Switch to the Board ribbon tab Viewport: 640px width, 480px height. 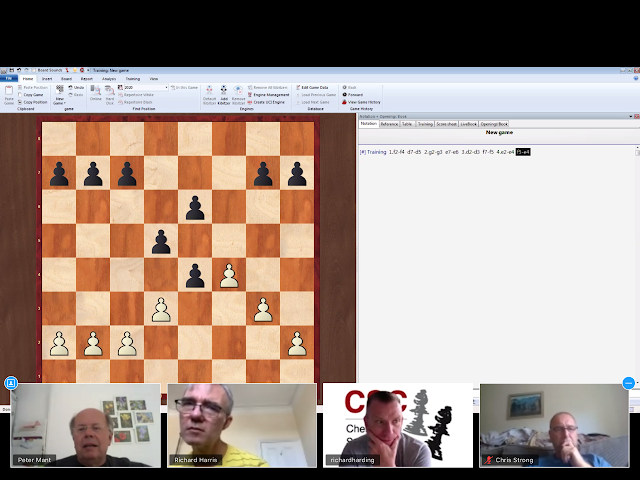[x=66, y=79]
